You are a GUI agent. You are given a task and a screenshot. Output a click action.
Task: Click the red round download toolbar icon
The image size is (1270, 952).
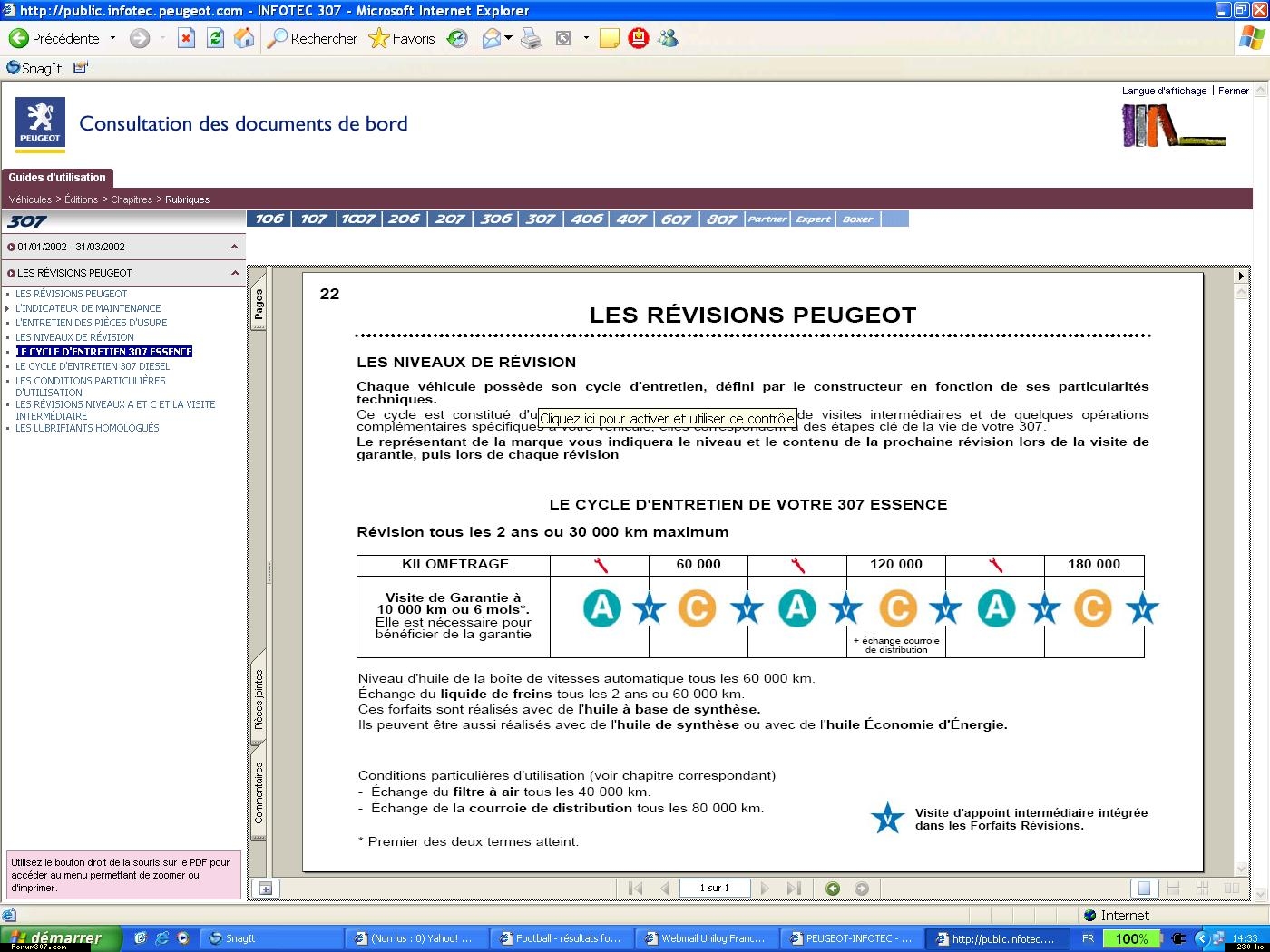tap(639, 38)
